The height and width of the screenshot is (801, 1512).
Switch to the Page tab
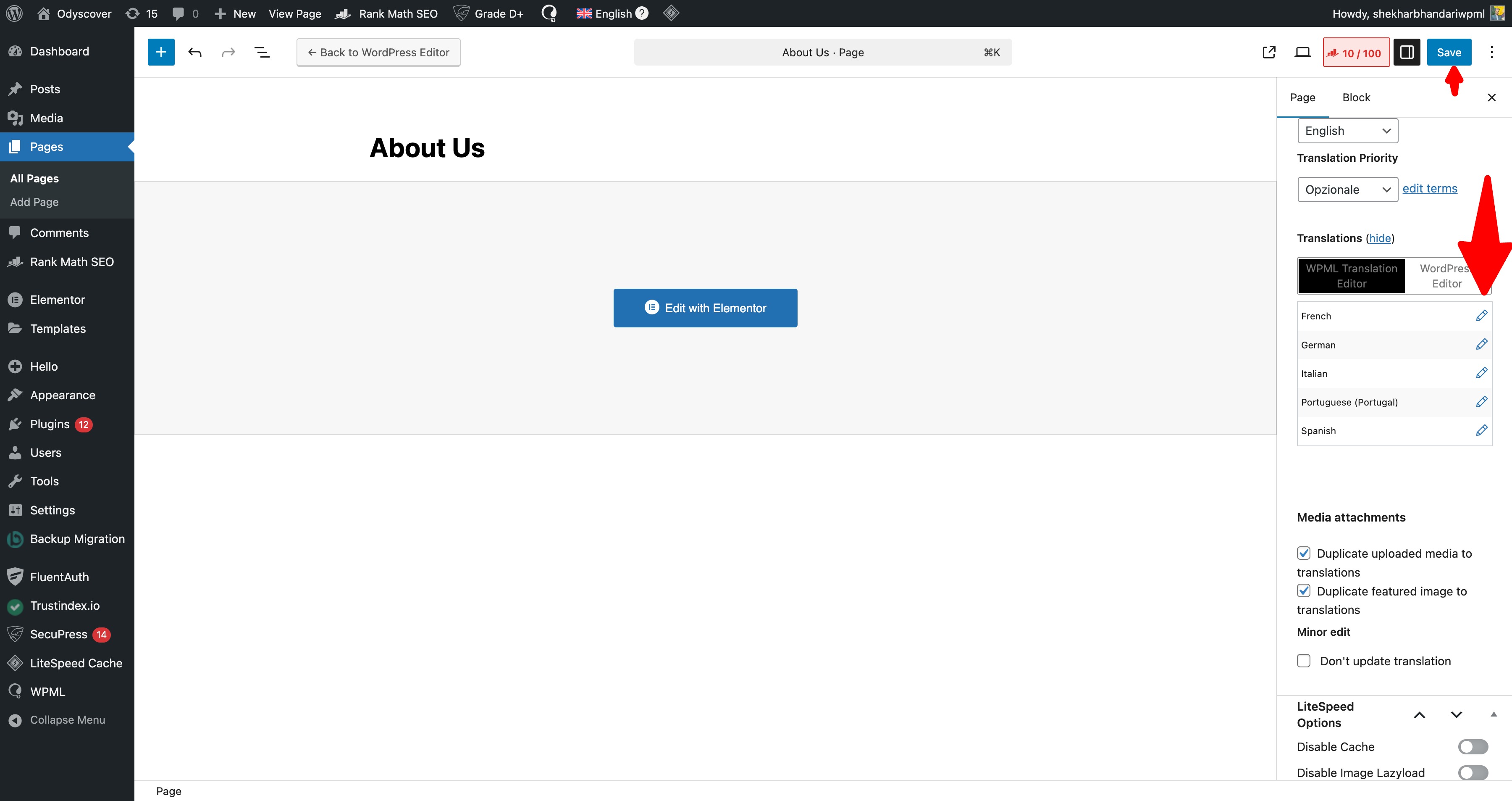pos(1302,97)
